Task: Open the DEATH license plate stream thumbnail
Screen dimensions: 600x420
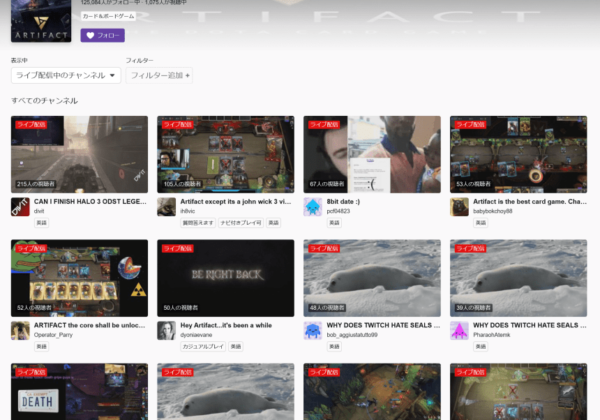Action: tap(79, 392)
